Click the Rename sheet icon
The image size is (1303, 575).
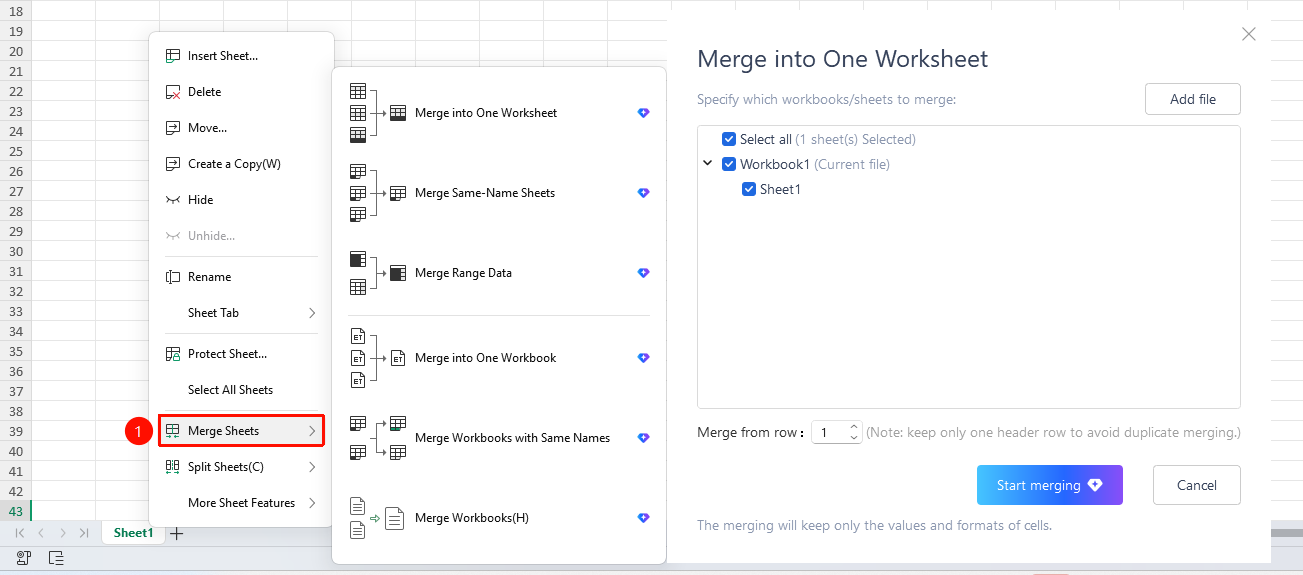coord(172,277)
